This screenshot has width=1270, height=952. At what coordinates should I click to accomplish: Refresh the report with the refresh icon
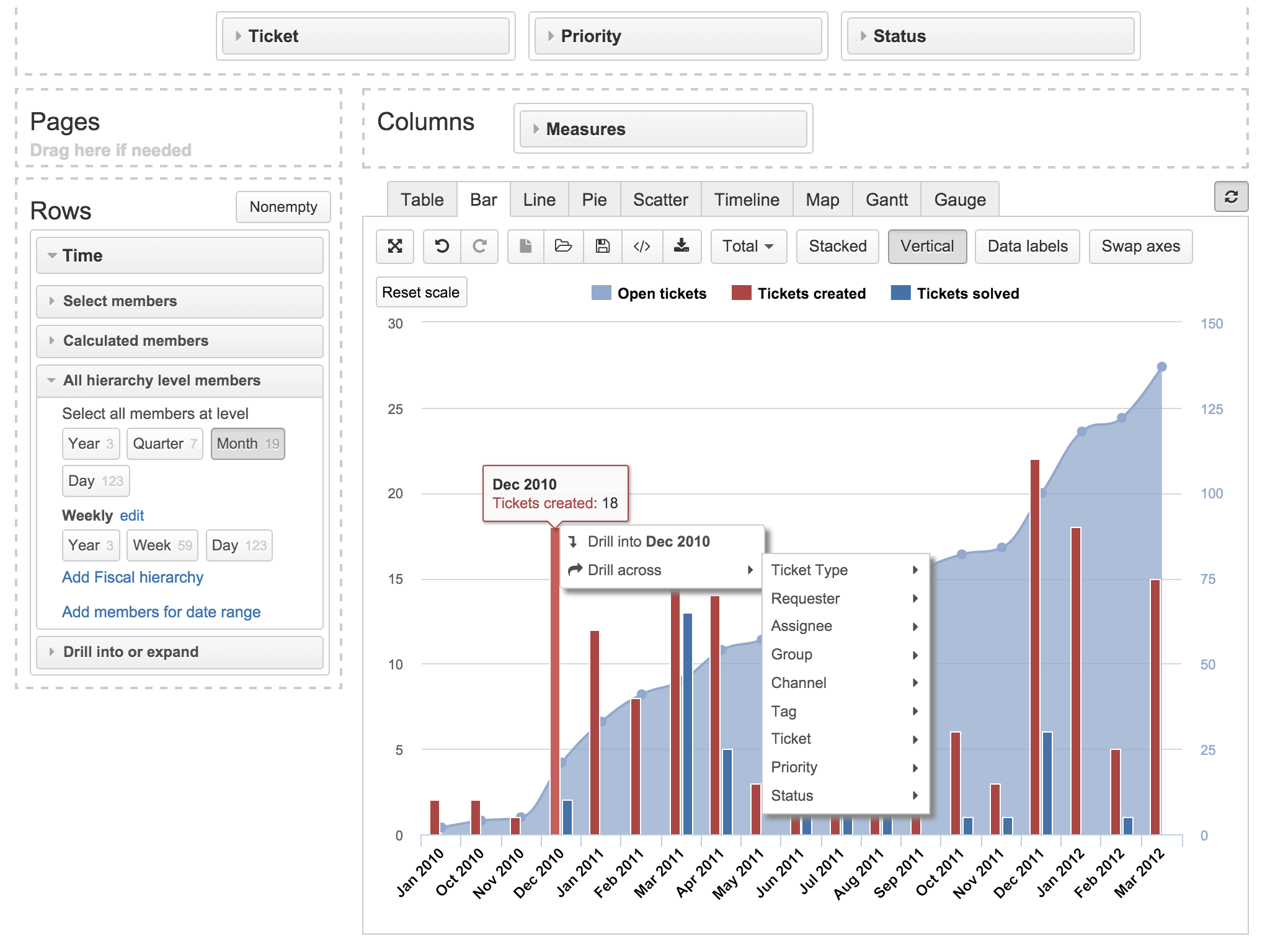pyautogui.click(x=1231, y=196)
